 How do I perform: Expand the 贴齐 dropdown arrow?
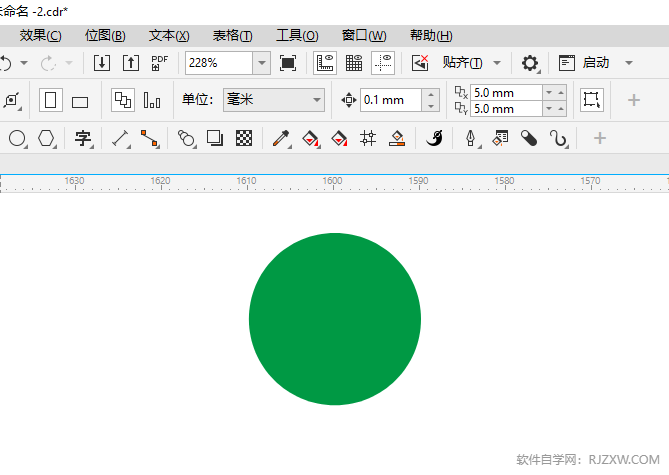[497, 63]
